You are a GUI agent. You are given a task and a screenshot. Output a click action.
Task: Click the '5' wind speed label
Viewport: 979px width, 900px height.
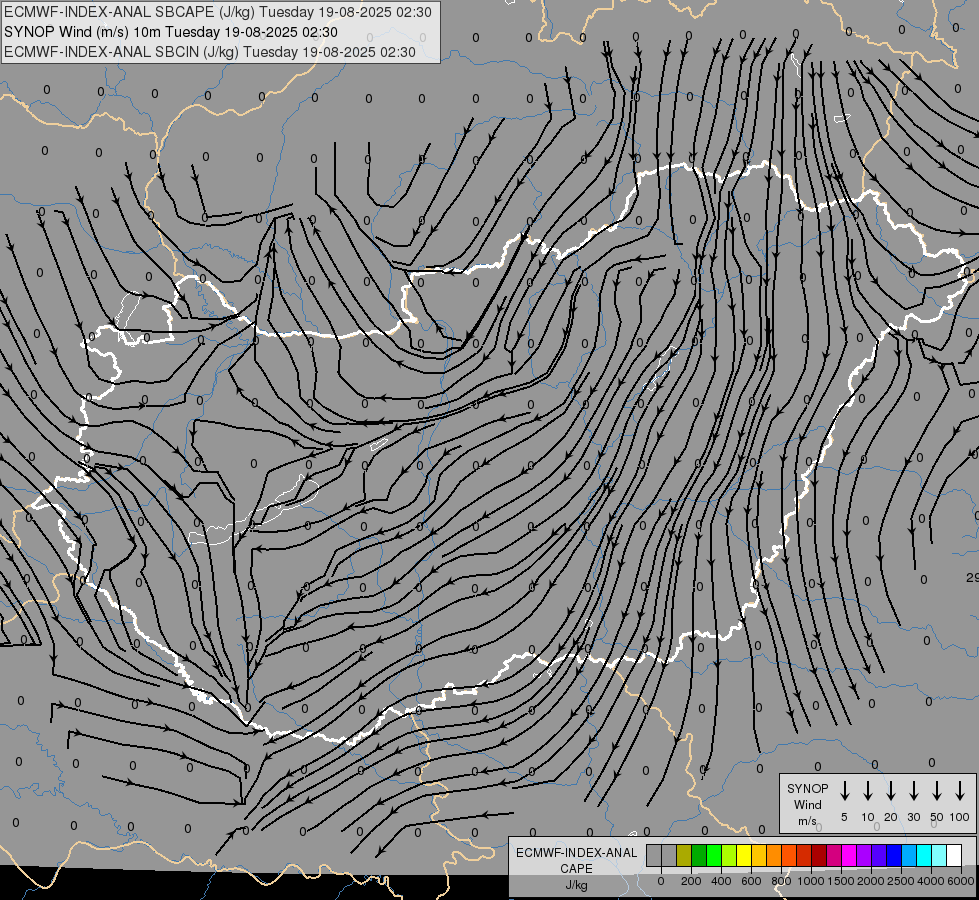pyautogui.click(x=844, y=817)
